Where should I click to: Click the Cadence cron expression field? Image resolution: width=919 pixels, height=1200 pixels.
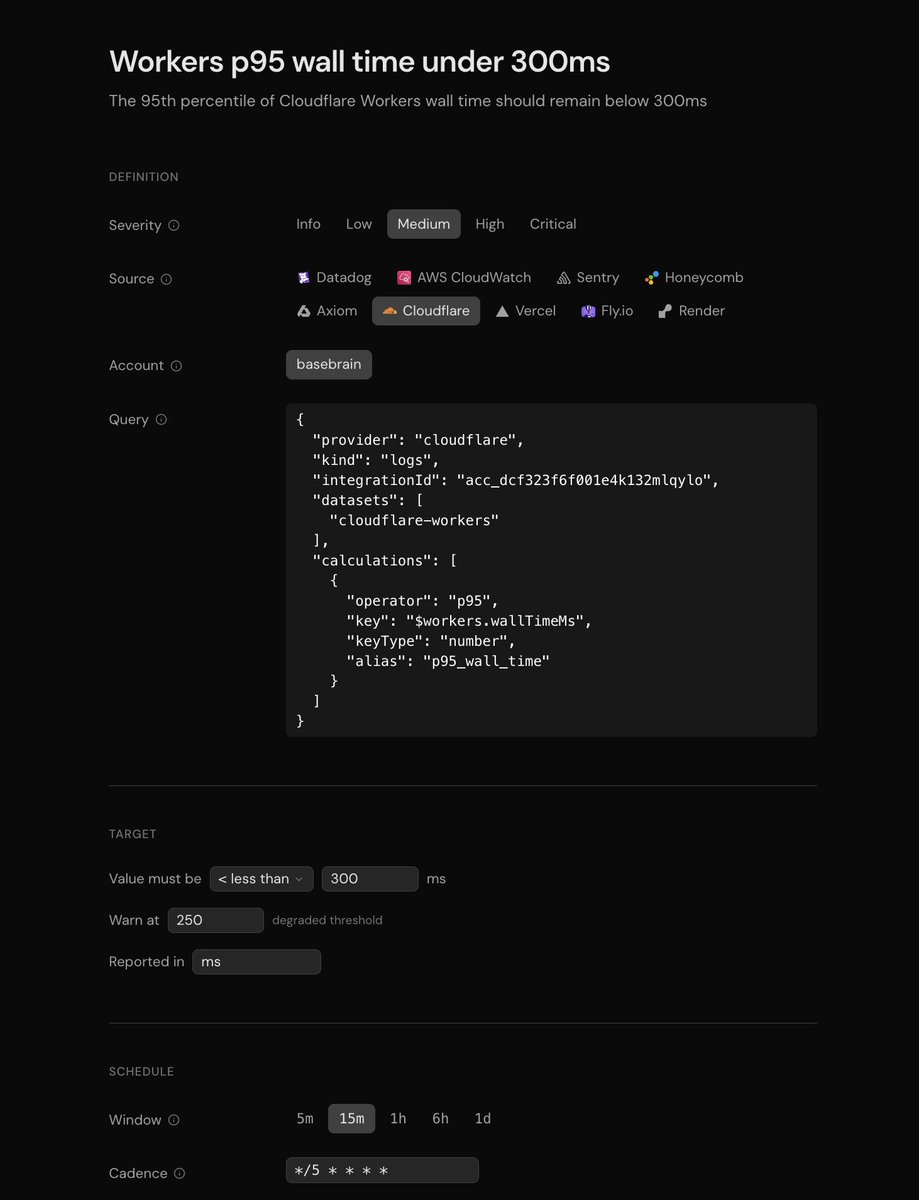[x=382, y=1171]
